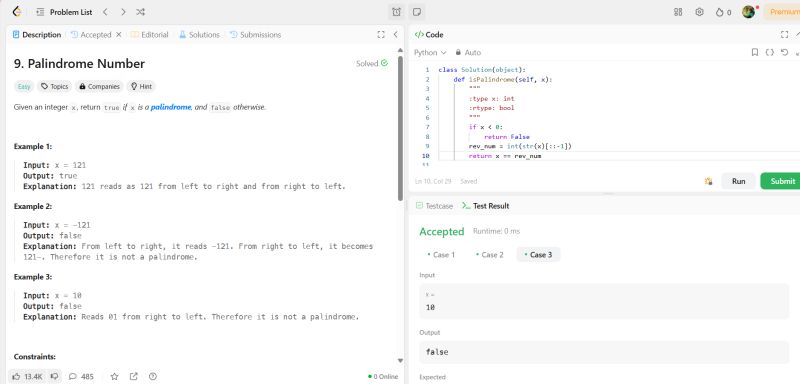Pick a random problem with shuffle icon
This screenshot has height=384, width=800.
[140, 12]
